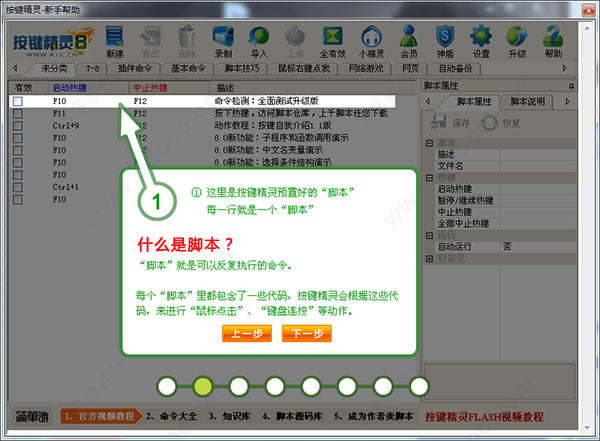Pin the 脚本属性 panel with pushpin icon
This screenshot has height=441, width=600.
tap(571, 86)
